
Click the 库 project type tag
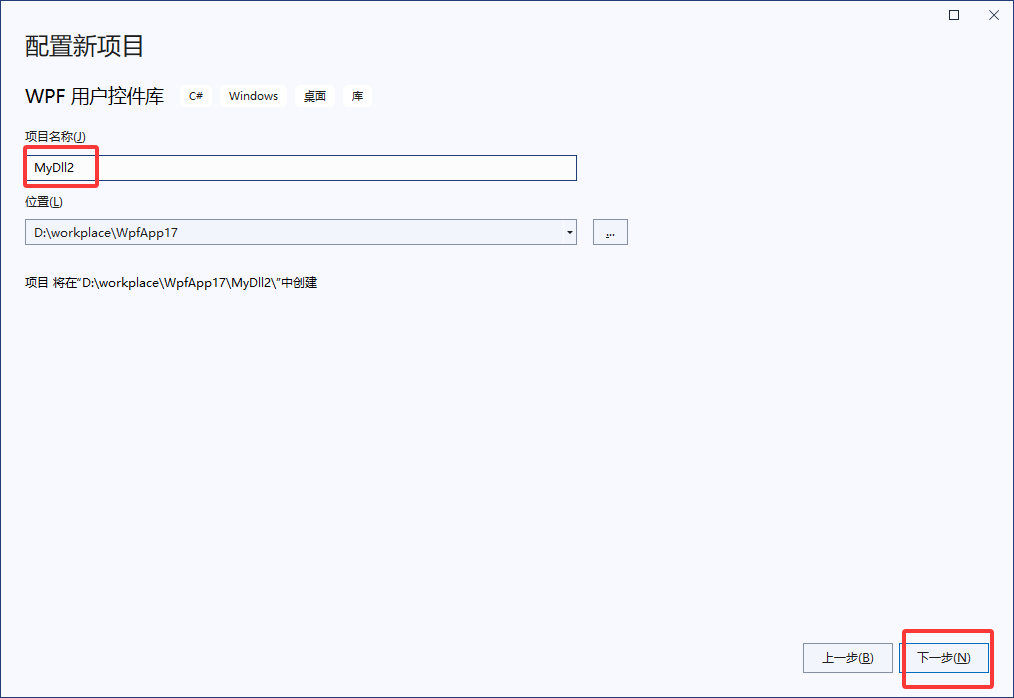pyautogui.click(x=357, y=95)
